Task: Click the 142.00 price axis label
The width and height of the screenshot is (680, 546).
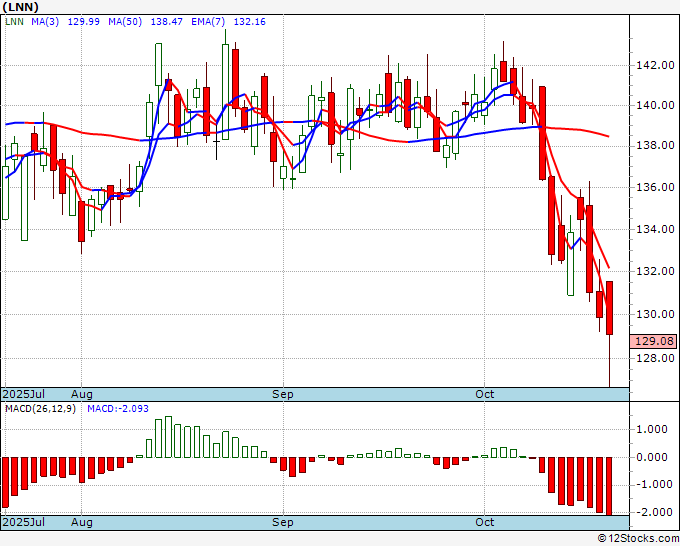Action: pyautogui.click(x=655, y=65)
